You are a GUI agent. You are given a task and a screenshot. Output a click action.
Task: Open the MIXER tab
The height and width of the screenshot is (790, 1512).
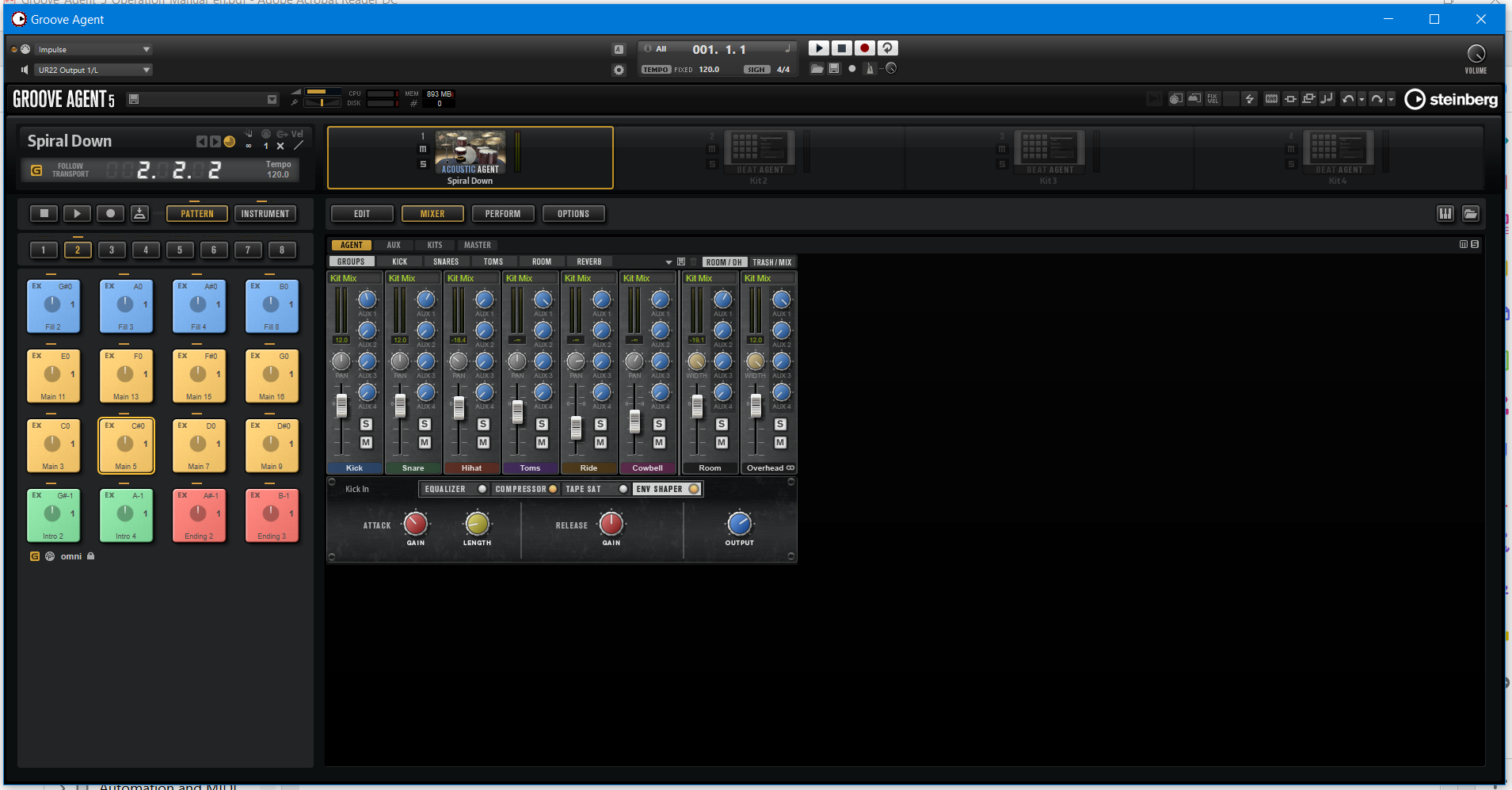[x=432, y=214]
